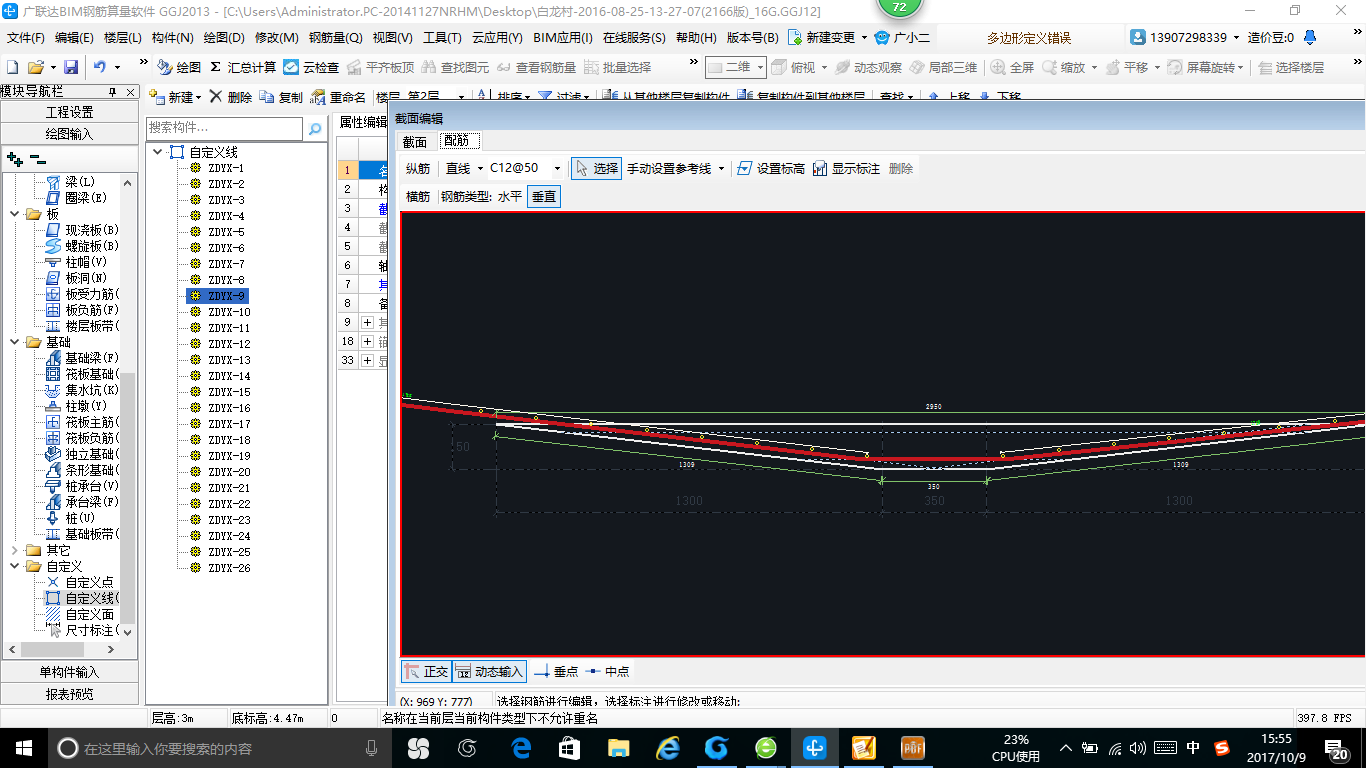This screenshot has height=768, width=1366.
Task: Save project with the floppy disk icon
Action: pyautogui.click(x=71, y=67)
